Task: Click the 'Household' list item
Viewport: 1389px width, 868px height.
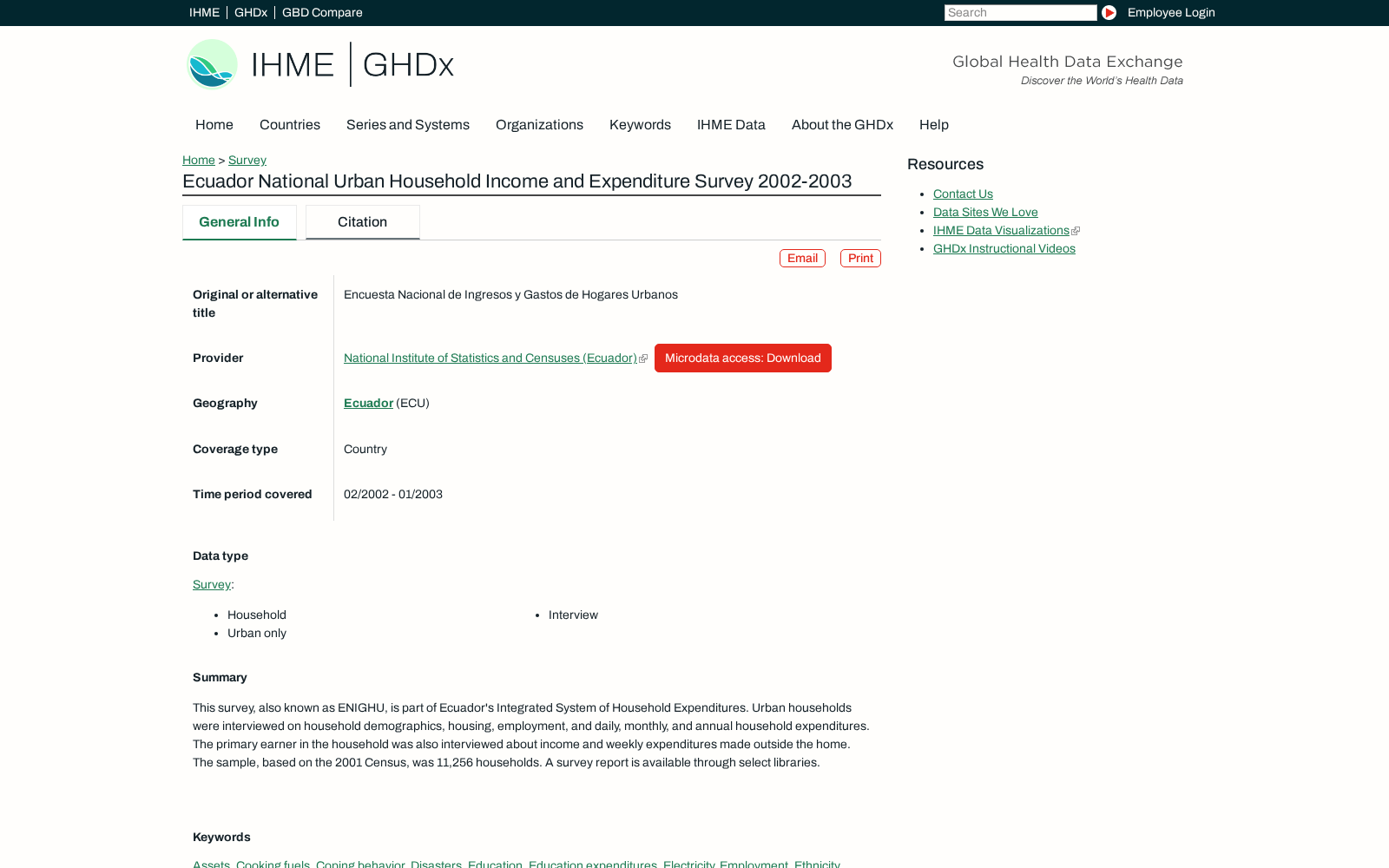Action: click(x=257, y=615)
